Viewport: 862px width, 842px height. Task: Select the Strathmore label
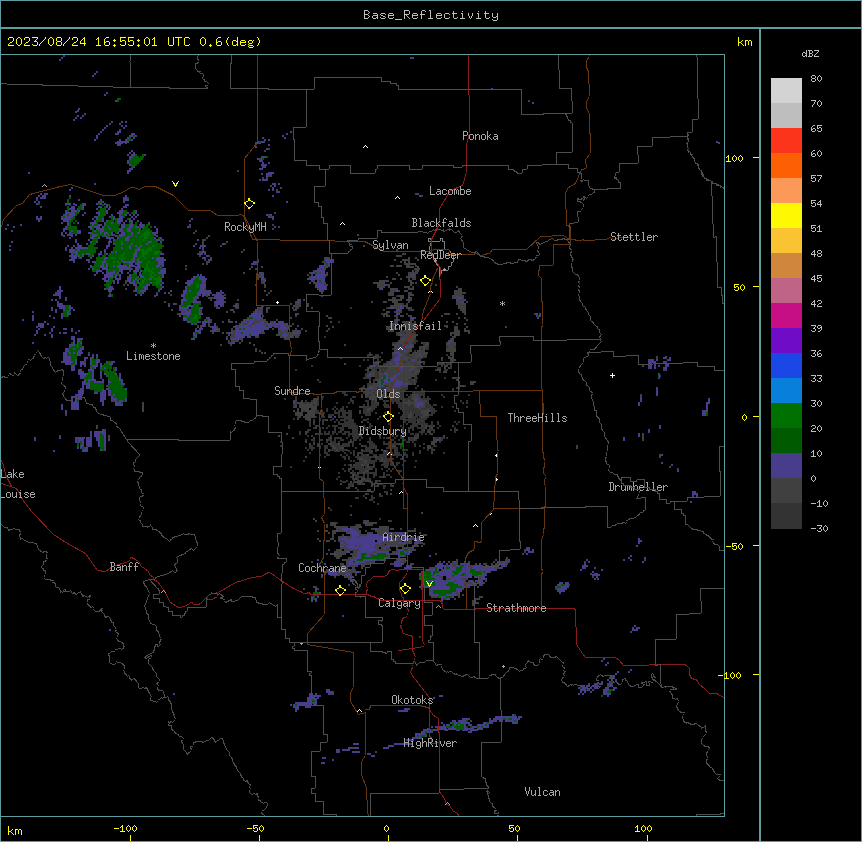tap(516, 608)
